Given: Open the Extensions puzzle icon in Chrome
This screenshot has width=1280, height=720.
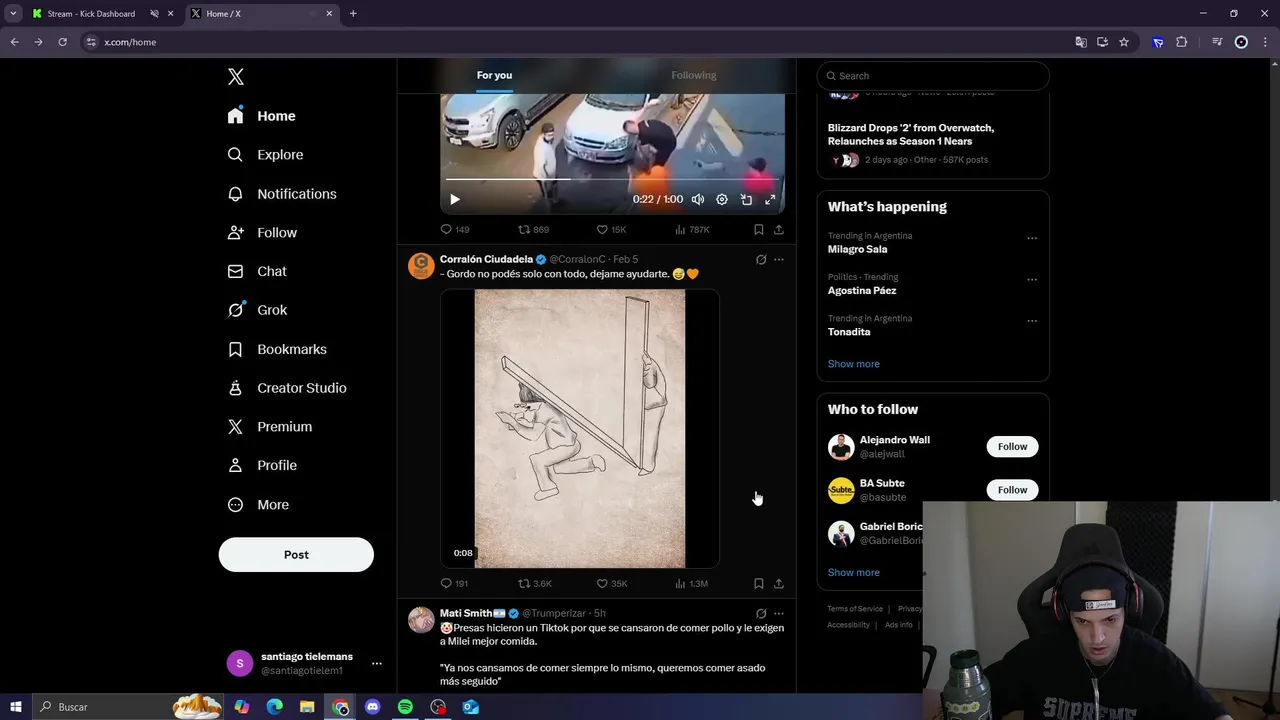Looking at the screenshot, I should (1181, 42).
